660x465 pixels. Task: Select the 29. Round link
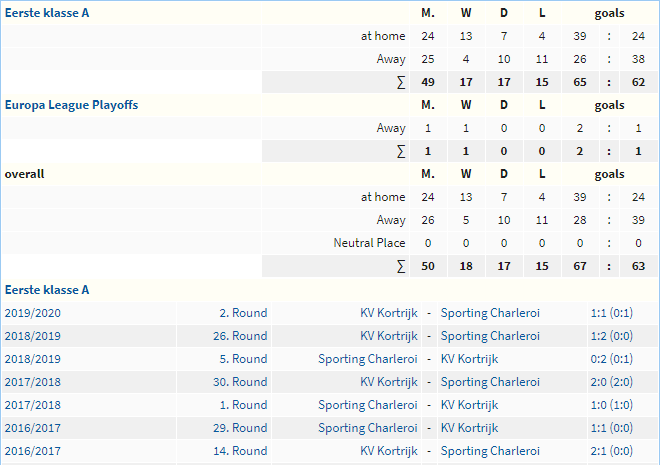click(x=240, y=428)
